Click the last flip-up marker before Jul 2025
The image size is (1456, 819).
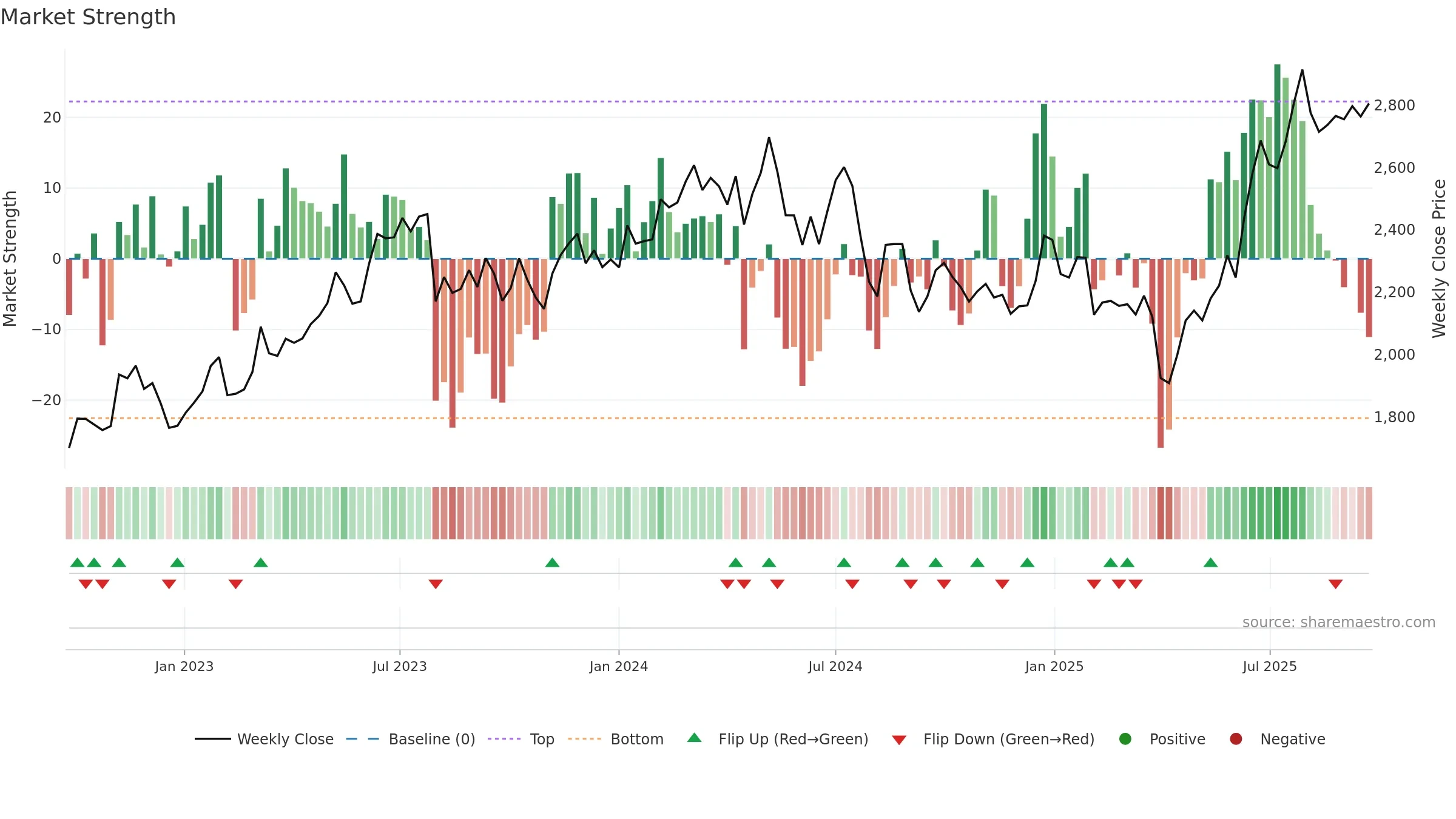1211,562
